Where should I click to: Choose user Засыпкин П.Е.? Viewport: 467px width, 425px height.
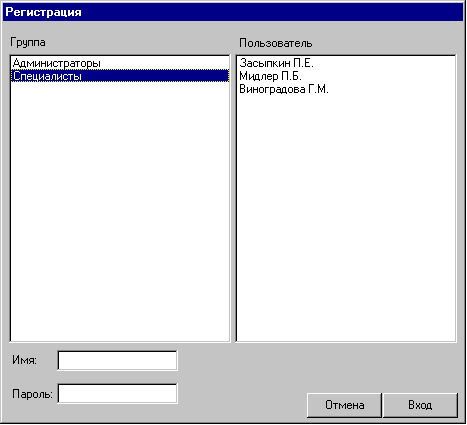(346, 63)
